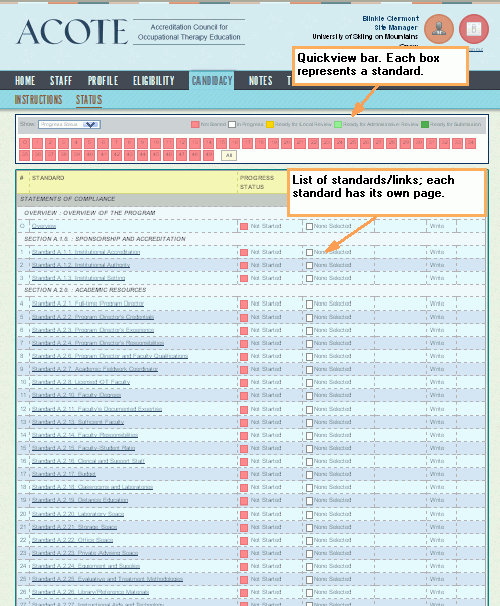Click Write link in Overview row
Image resolution: width=500 pixels, height=606 pixels.
point(437,226)
